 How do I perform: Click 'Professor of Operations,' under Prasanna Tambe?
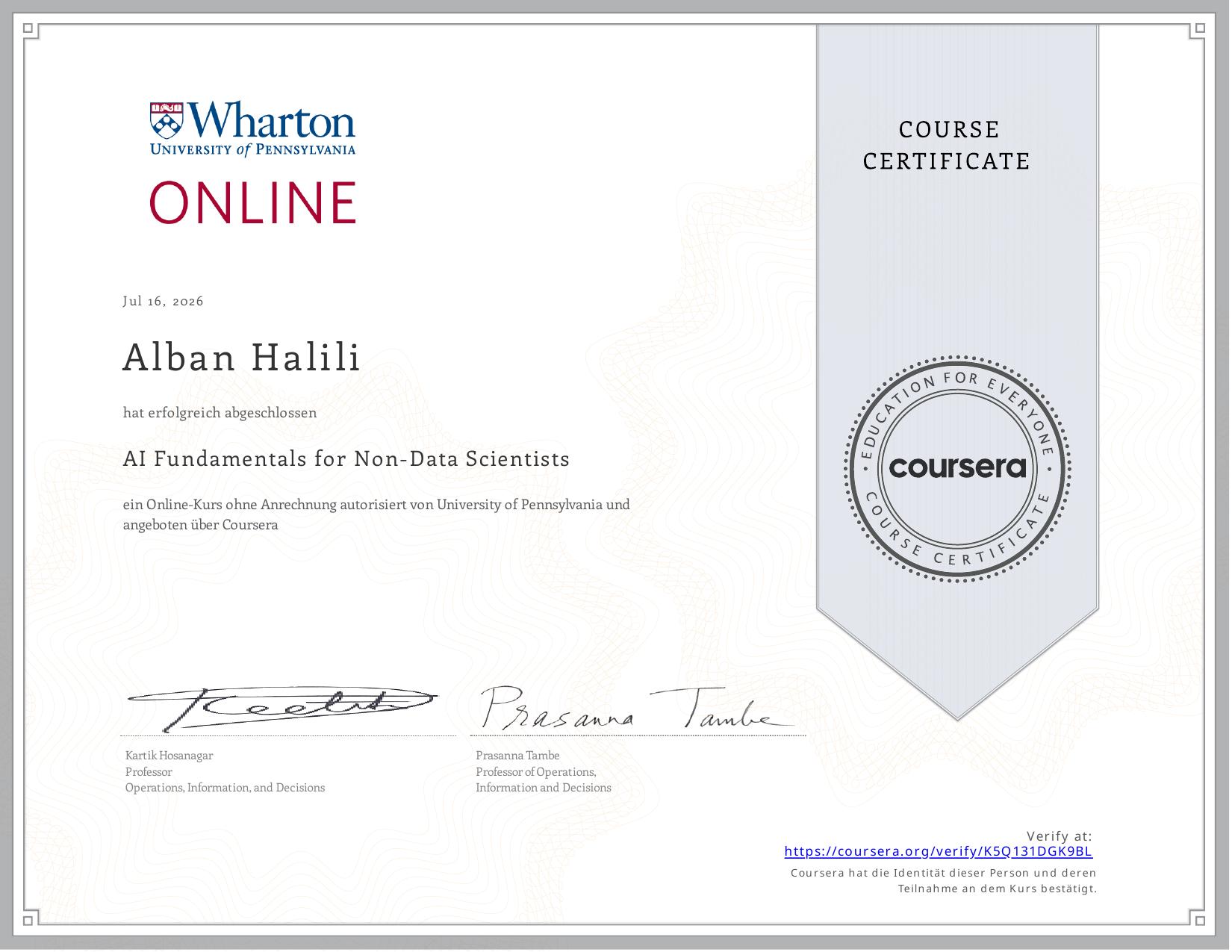[x=535, y=772]
